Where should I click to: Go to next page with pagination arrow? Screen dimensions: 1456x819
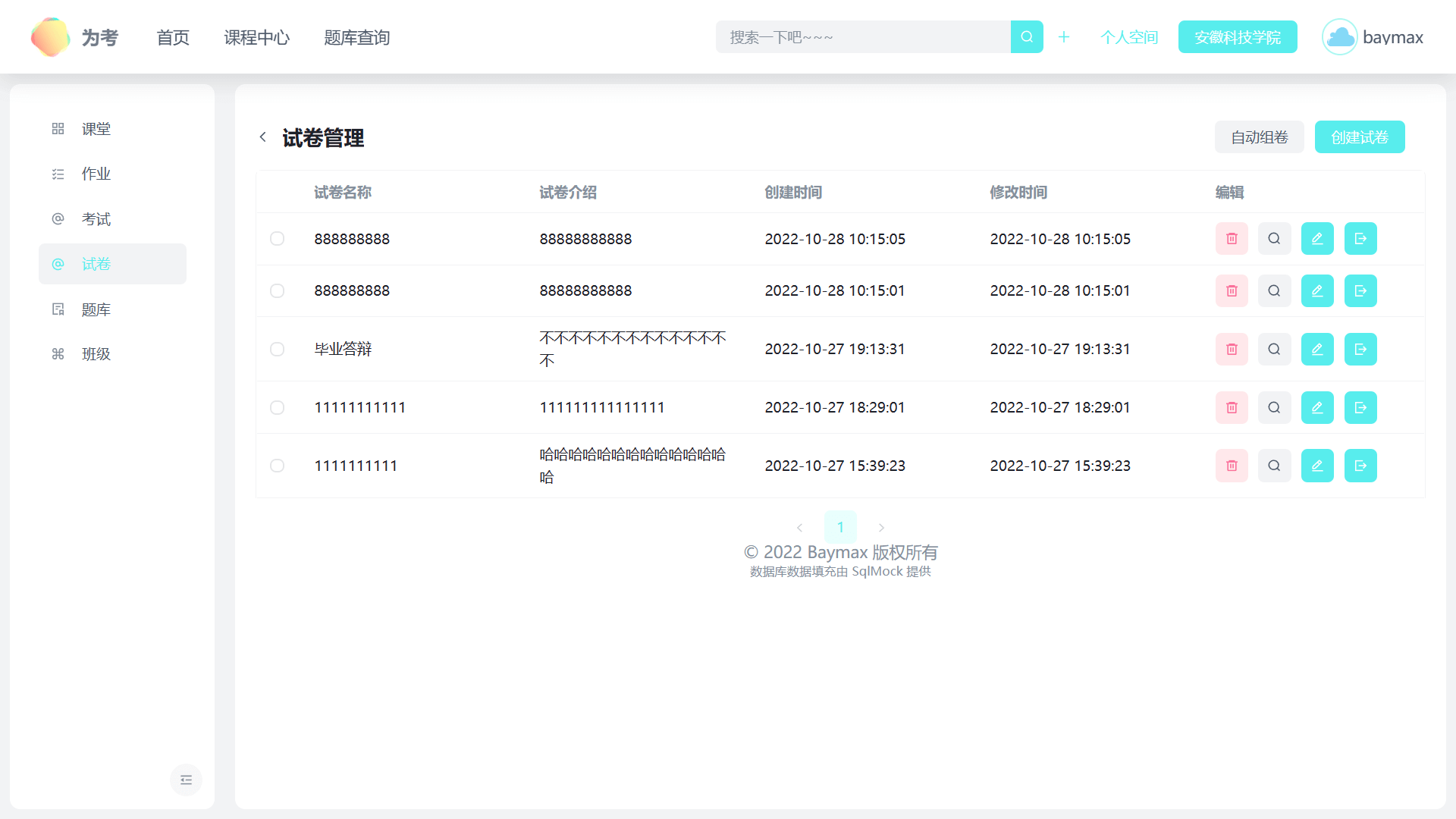[x=881, y=528]
